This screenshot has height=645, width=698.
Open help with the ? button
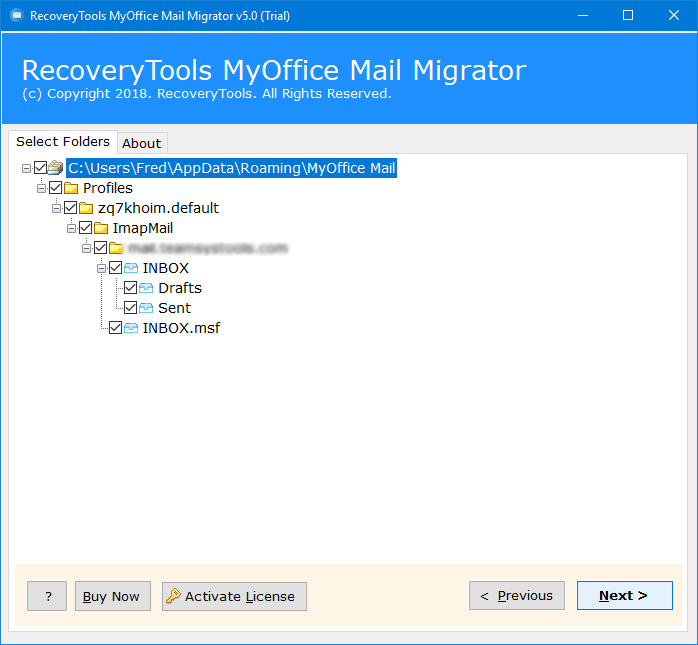coord(47,596)
